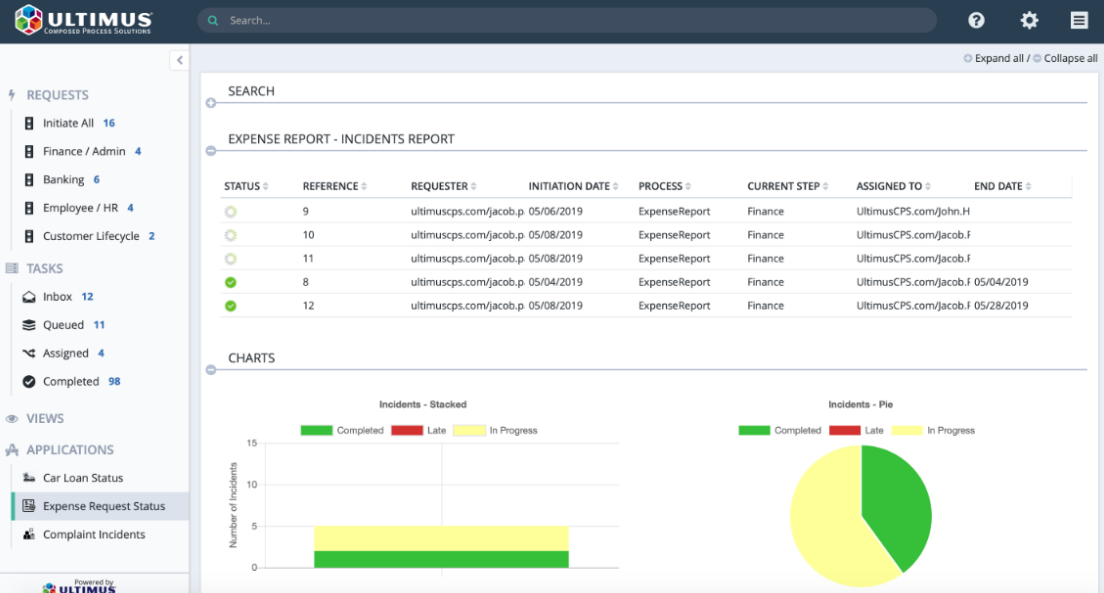The image size is (1104, 593).
Task: Open the help question mark icon
Action: pyautogui.click(x=976, y=20)
